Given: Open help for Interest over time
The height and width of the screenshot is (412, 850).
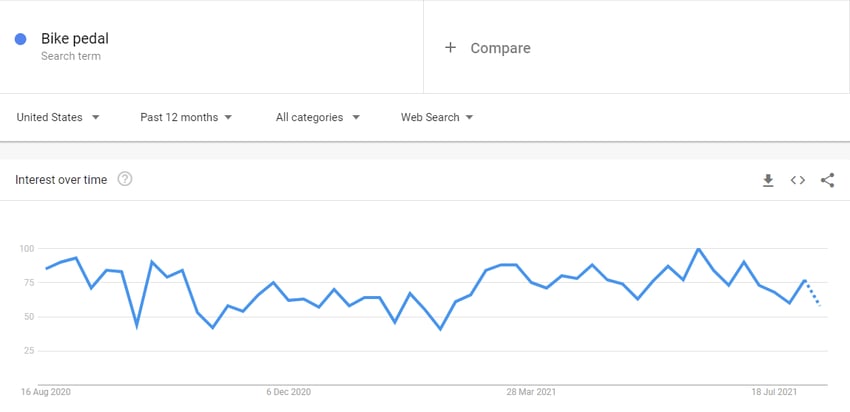Looking at the screenshot, I should 125,179.
